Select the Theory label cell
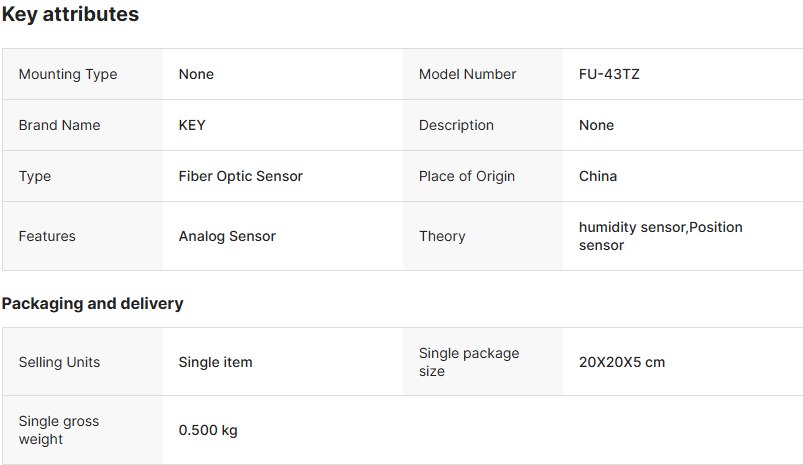The image size is (803, 465). click(442, 236)
